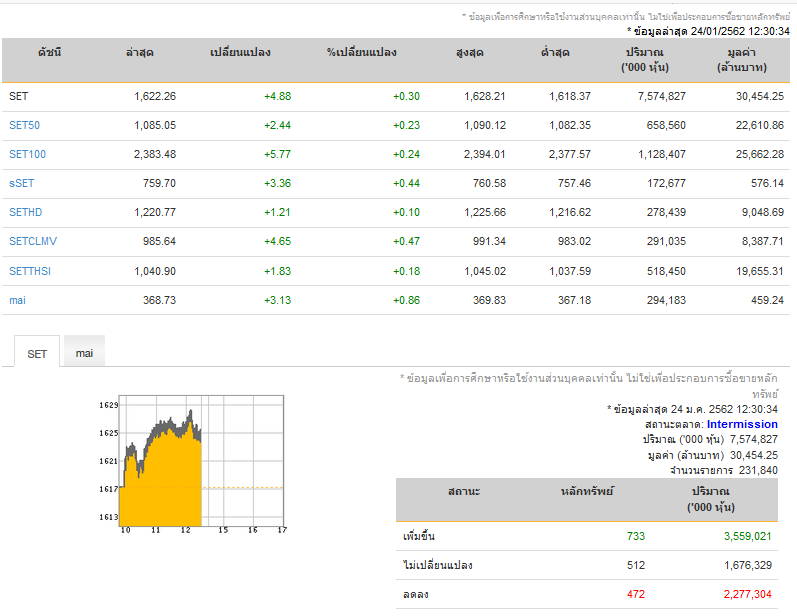This screenshot has height=616, width=797.
Task: Click the มูลค่า (ล้านบาท) column header
Action: (x=742, y=59)
